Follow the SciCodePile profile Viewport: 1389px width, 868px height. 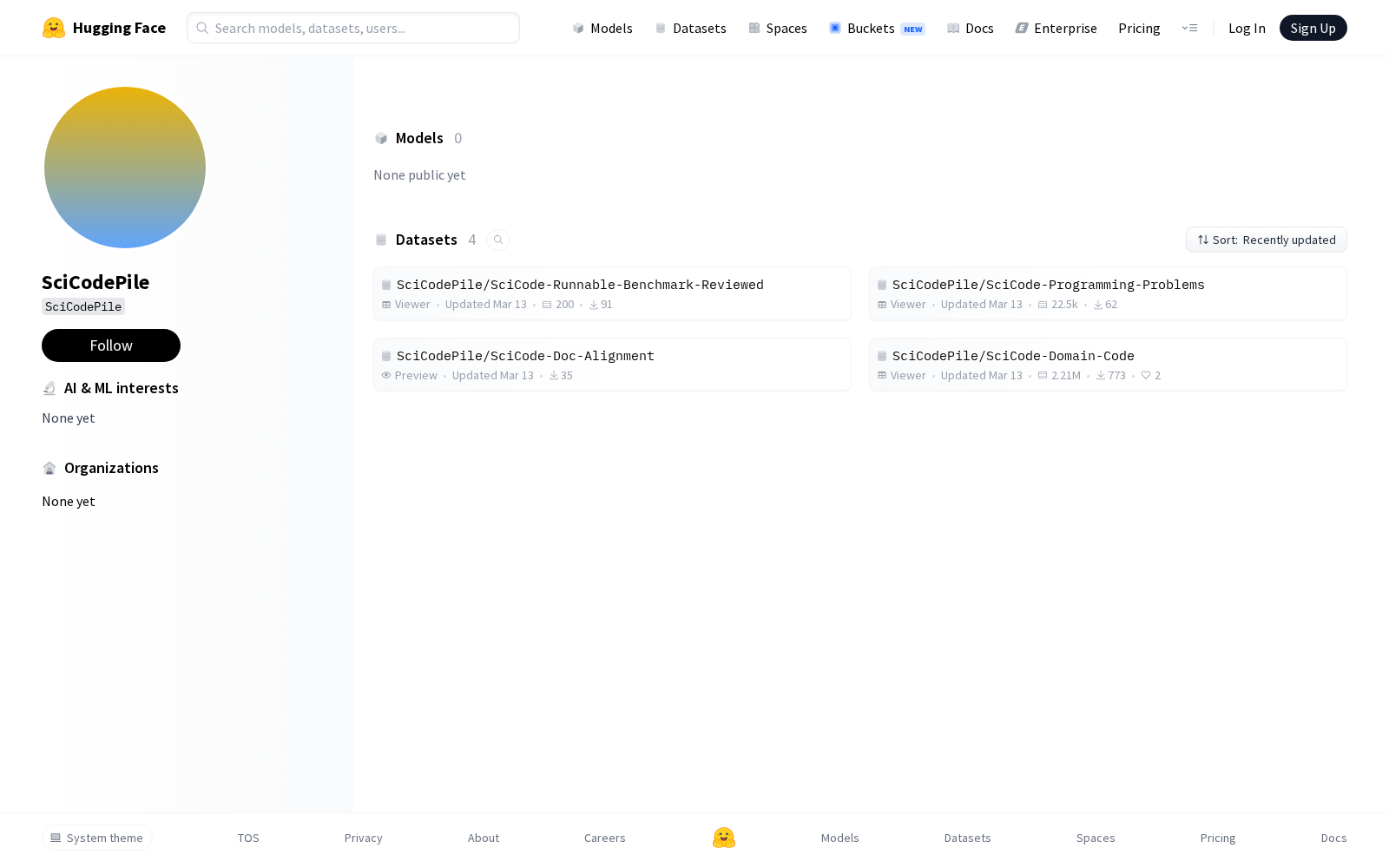point(111,345)
